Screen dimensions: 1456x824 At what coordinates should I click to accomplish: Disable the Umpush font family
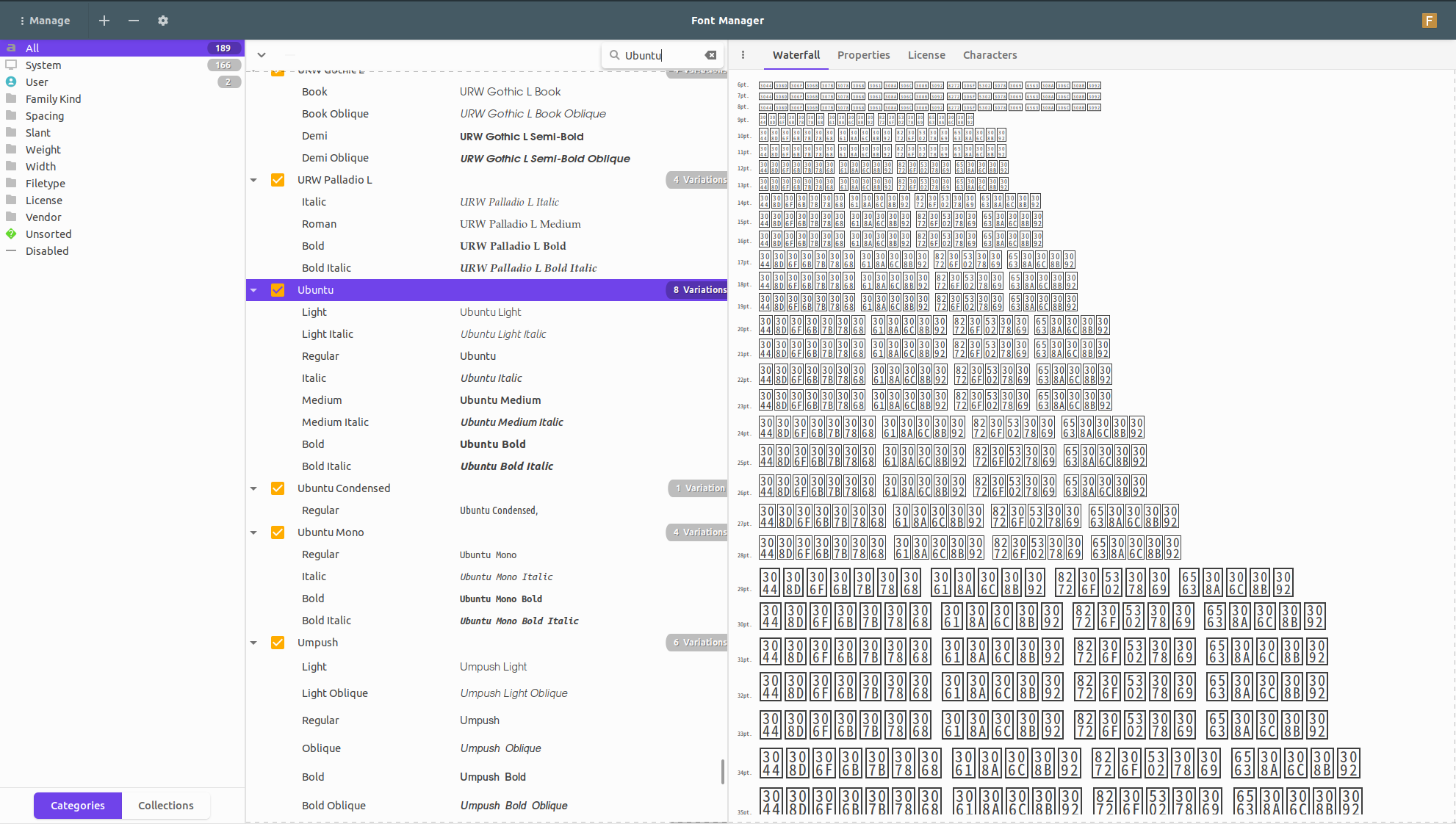click(277, 642)
